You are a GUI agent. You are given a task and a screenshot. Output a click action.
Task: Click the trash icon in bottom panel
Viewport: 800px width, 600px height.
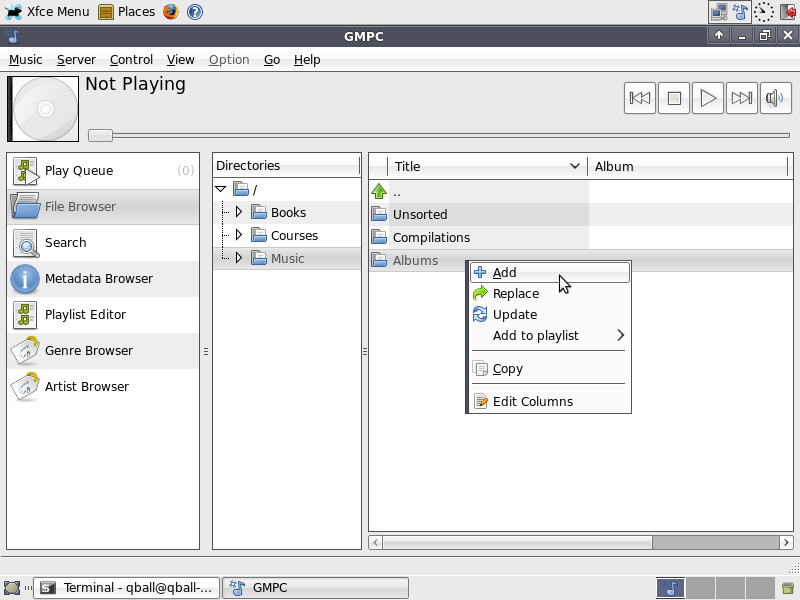click(788, 588)
